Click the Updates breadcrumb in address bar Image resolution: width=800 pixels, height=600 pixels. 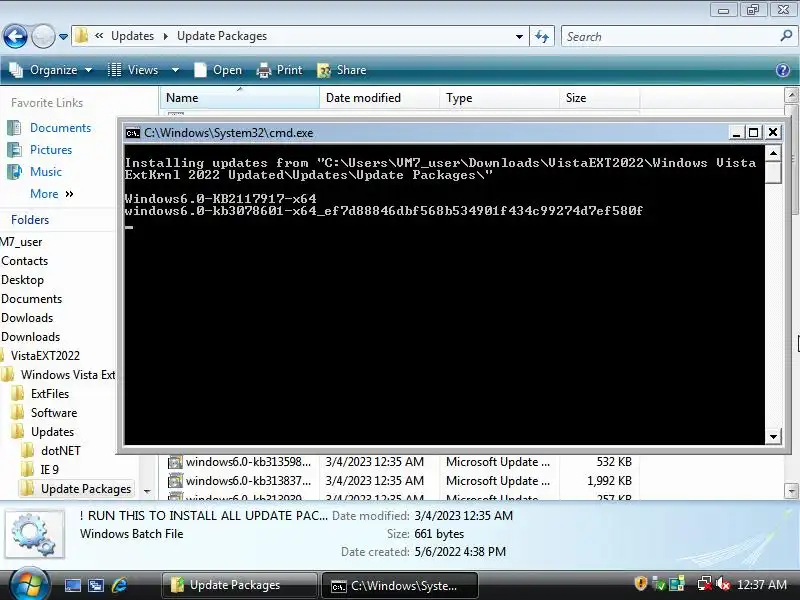point(132,36)
